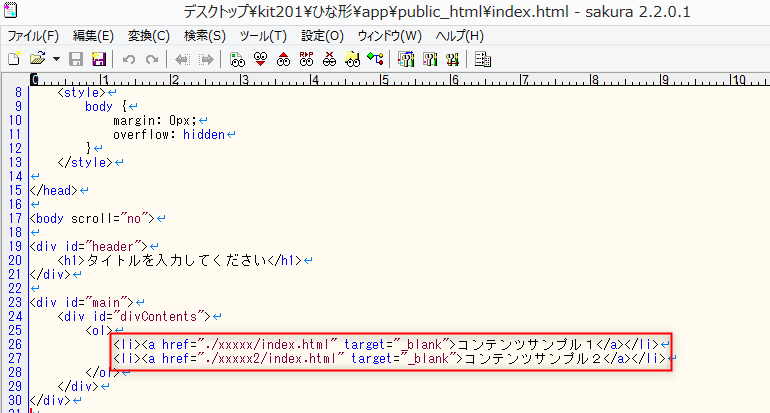Click the ./xxxxx/index.html href value
Viewport: 770px width, 413px height.
coord(268,344)
